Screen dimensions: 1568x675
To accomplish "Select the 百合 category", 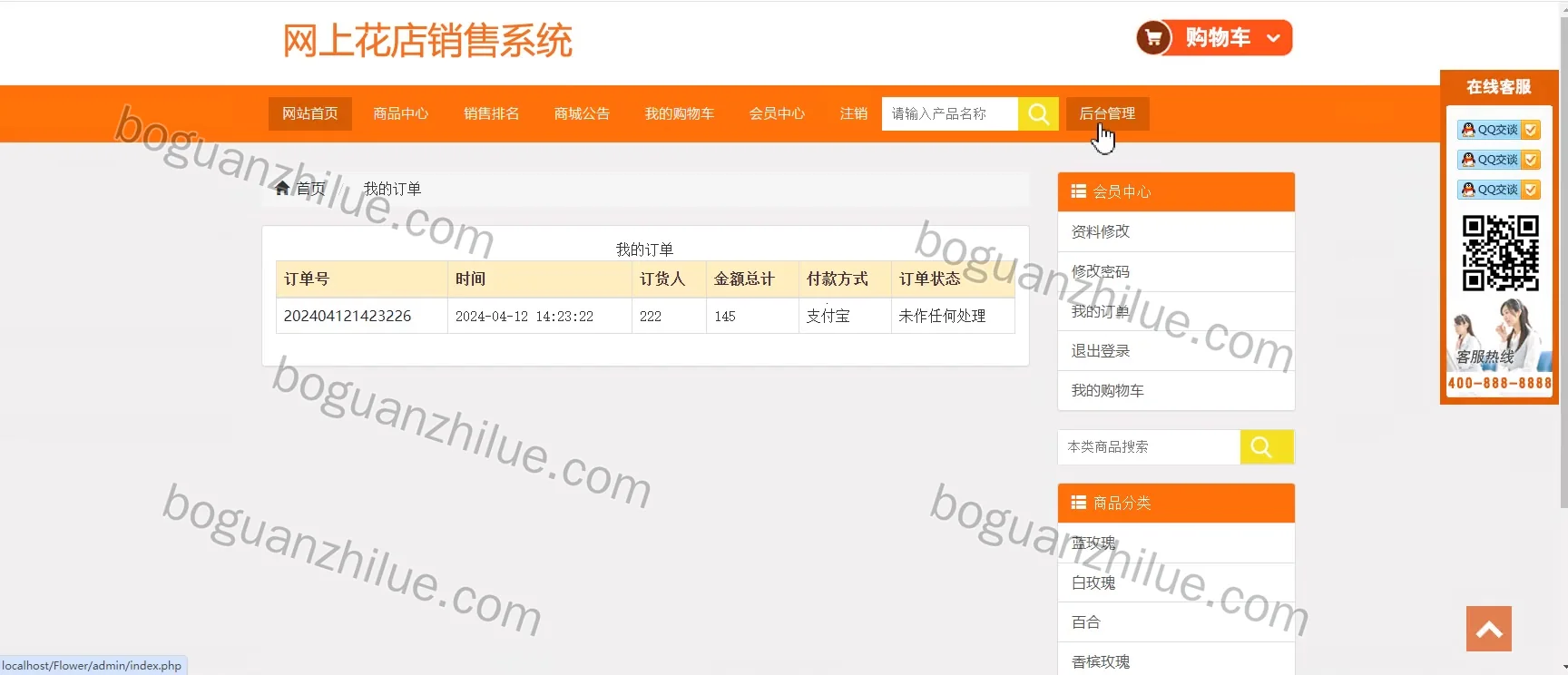I will pos(1176,621).
